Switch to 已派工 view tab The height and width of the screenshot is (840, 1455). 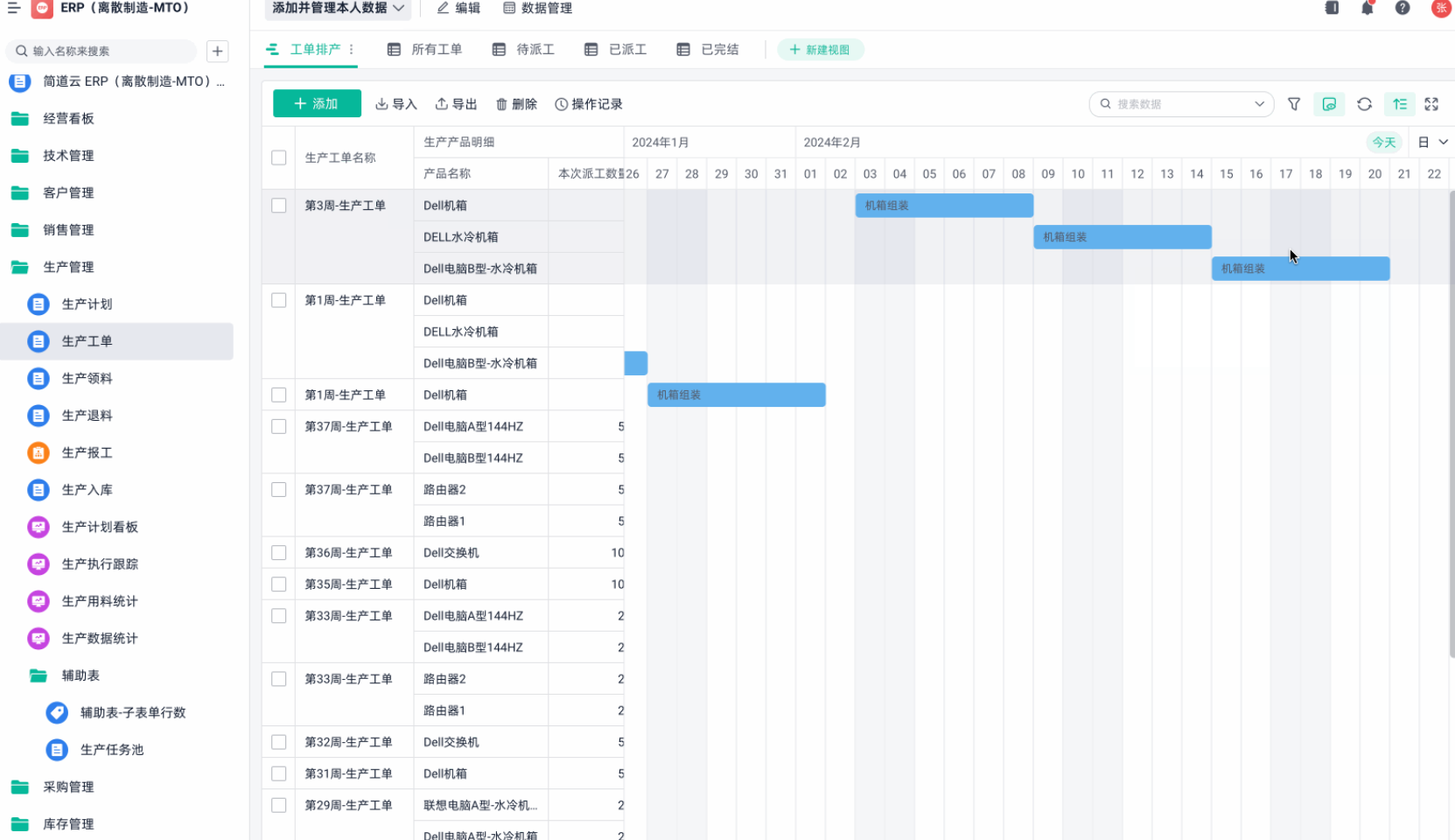(616, 50)
